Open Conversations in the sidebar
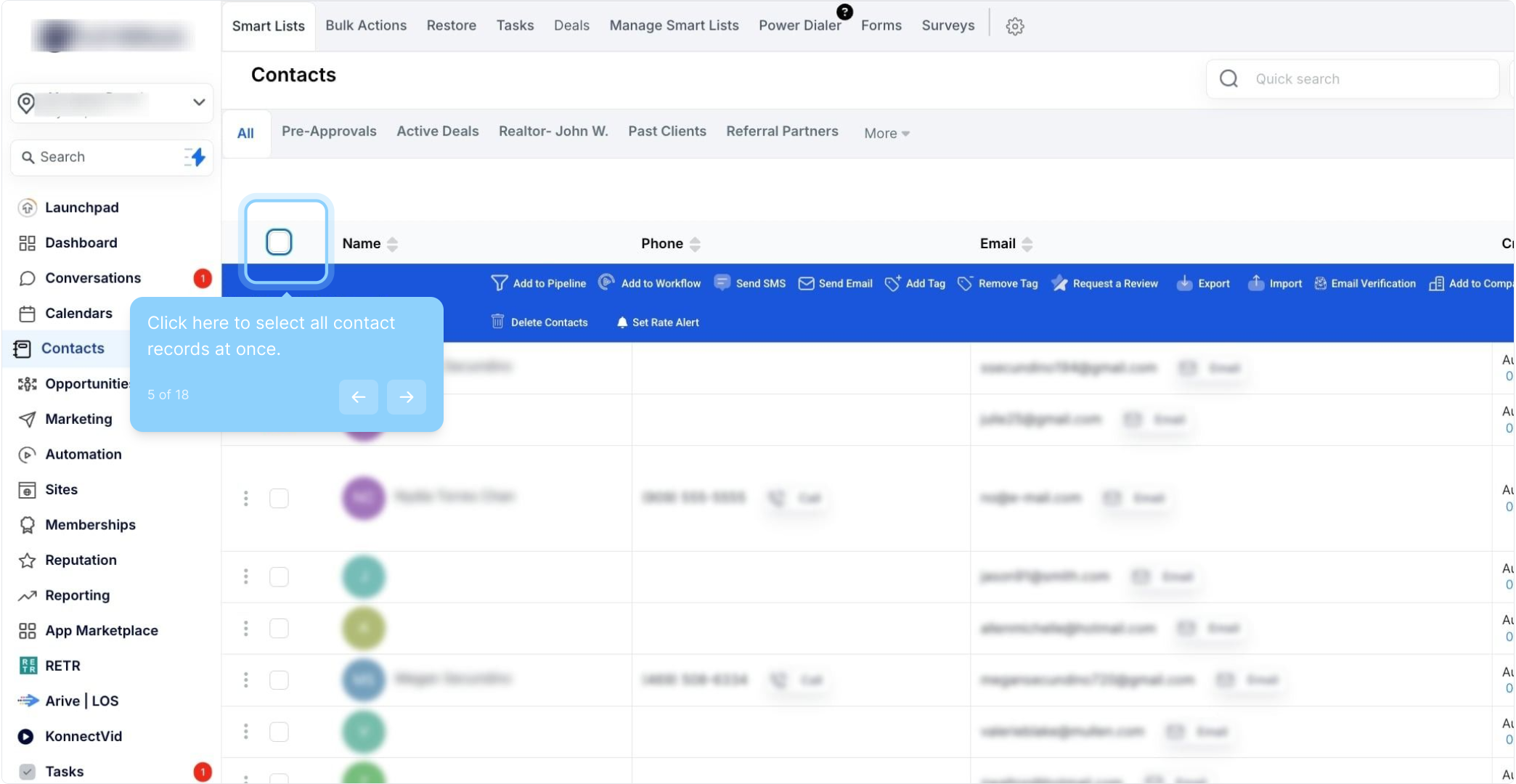This screenshot has width=1516, height=784. pos(93,278)
